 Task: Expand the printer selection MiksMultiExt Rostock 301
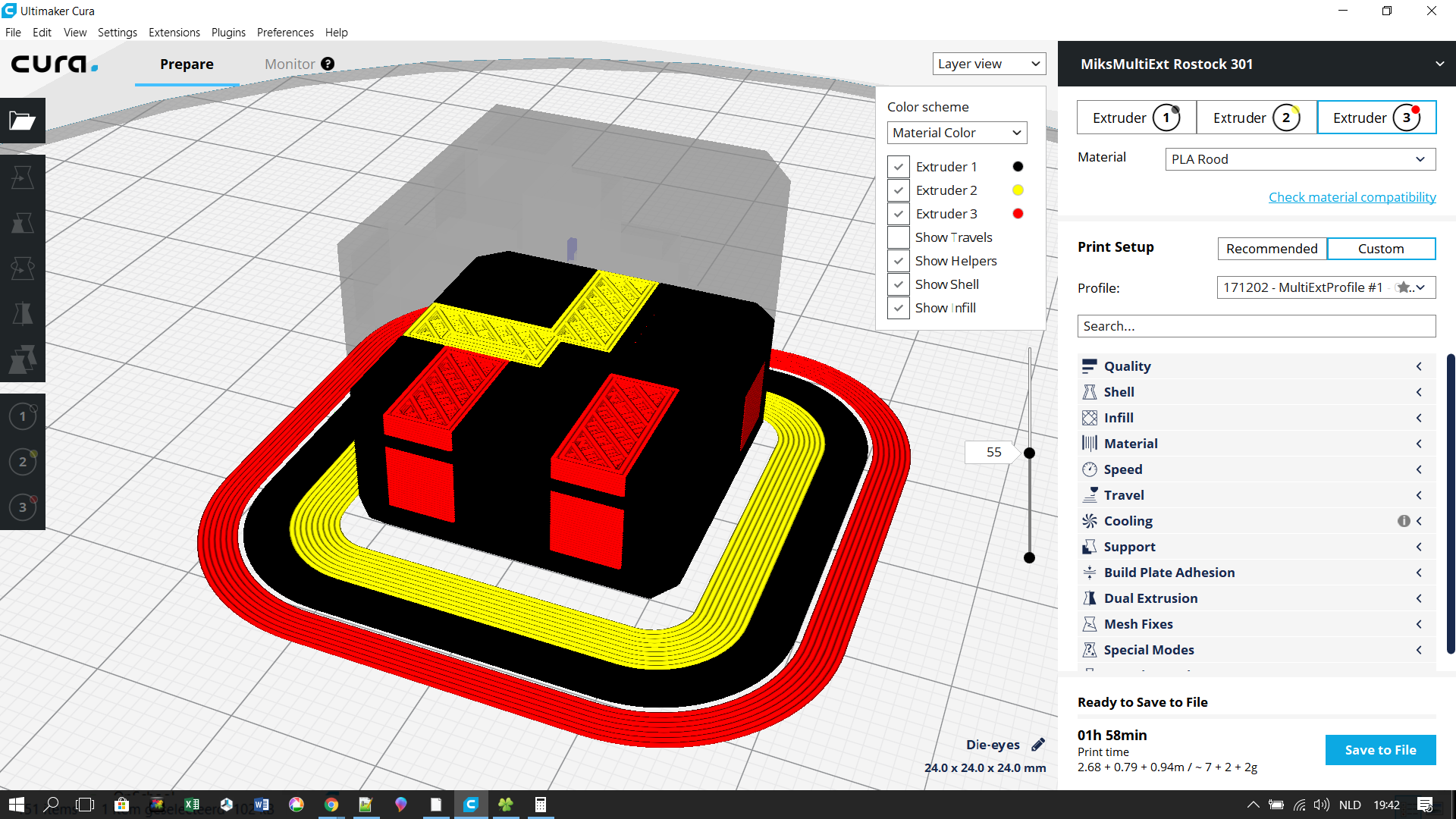[1257, 64]
